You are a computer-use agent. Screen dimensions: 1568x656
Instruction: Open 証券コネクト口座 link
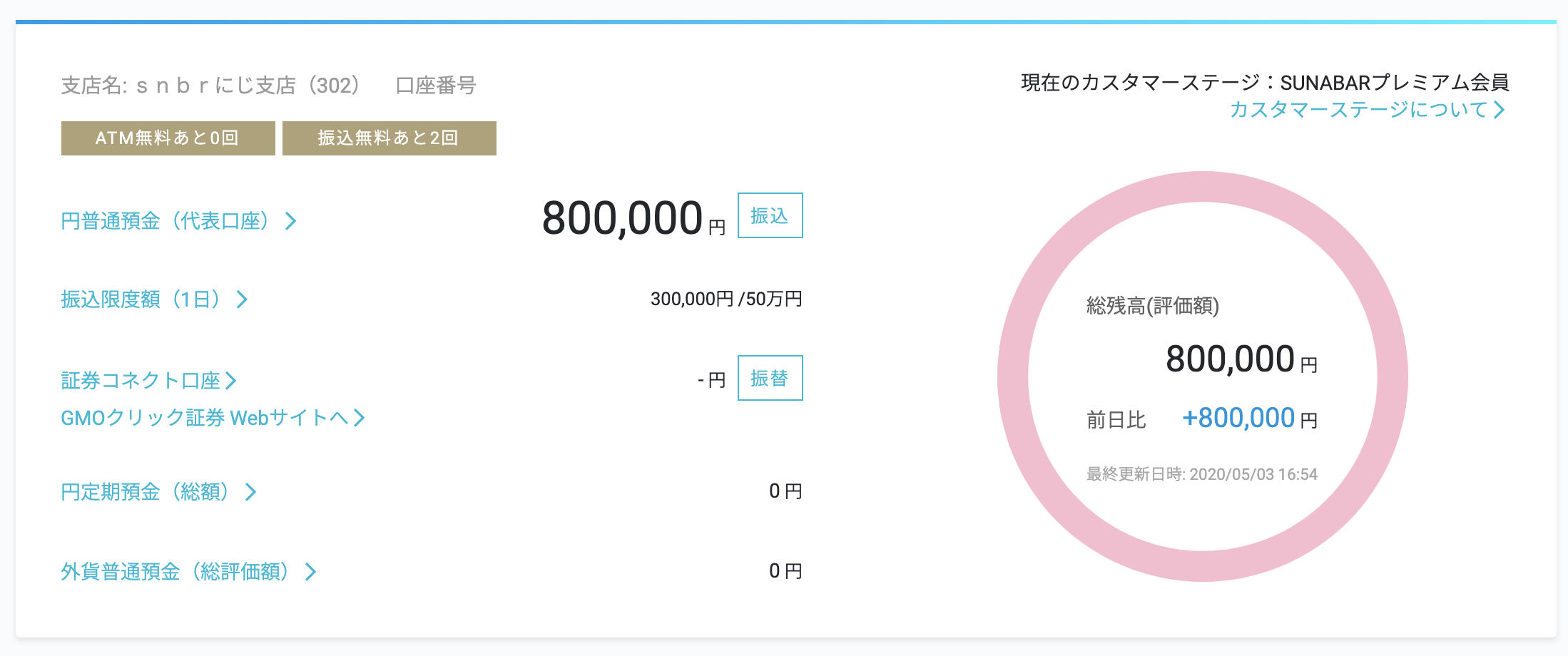[x=141, y=381]
